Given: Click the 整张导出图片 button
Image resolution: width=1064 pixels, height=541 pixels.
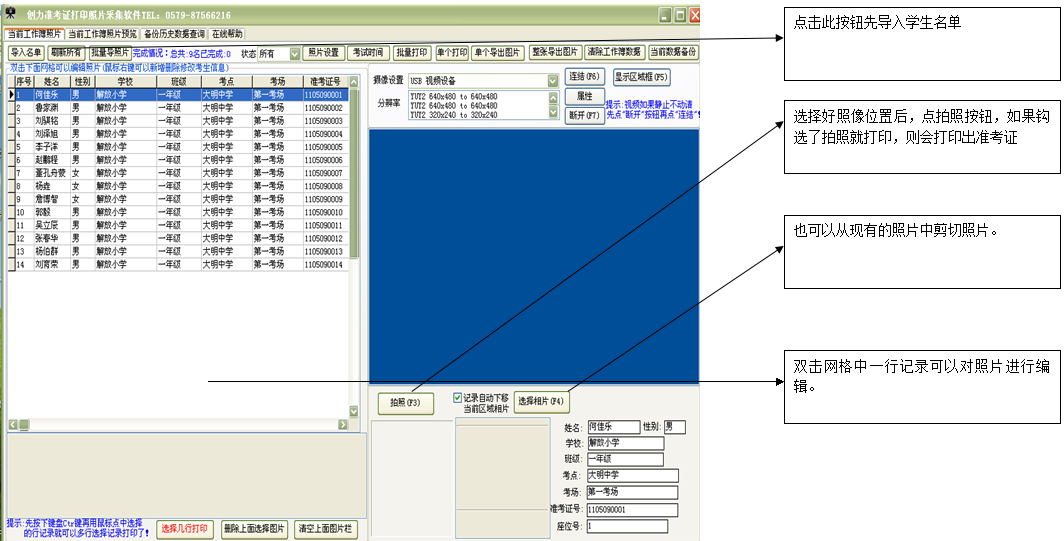Looking at the screenshot, I should click(x=555, y=52).
